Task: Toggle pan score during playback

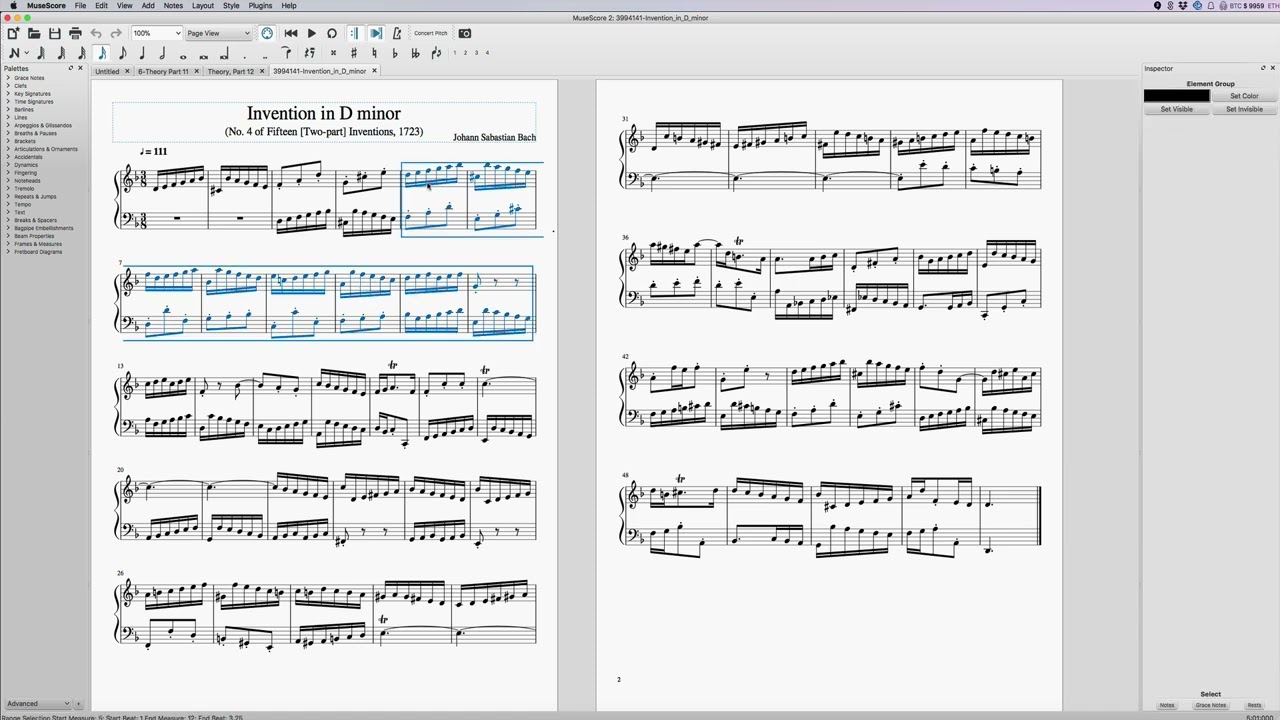Action: coord(376,33)
